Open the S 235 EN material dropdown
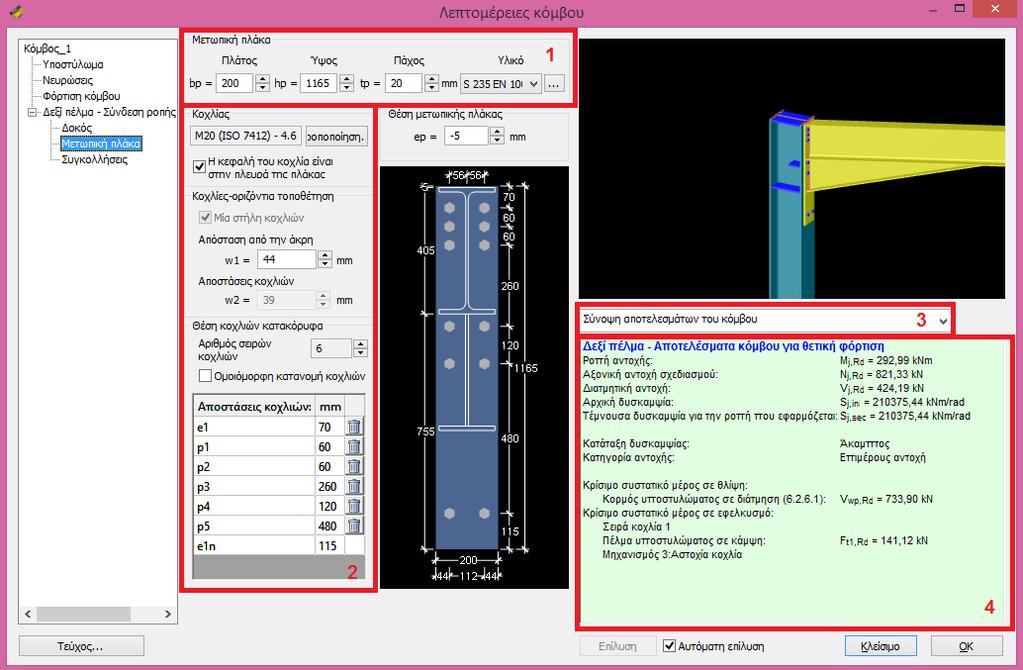 500,84
